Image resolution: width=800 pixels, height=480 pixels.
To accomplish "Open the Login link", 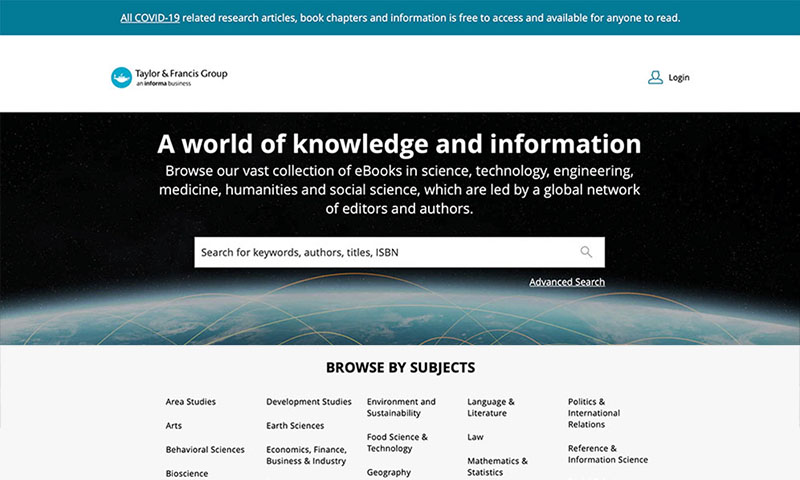I will click(x=679, y=77).
